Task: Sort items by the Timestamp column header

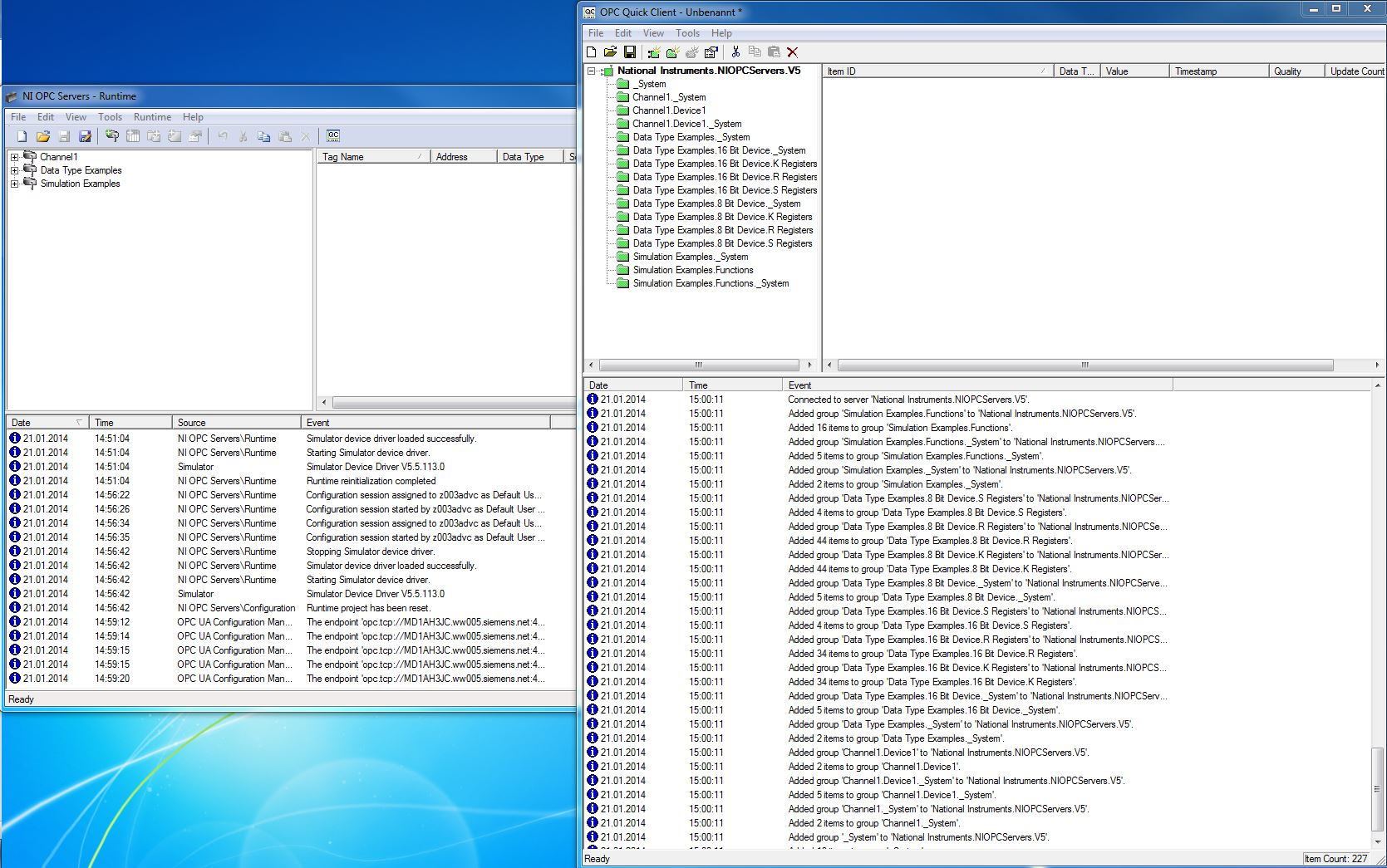Action: tap(1217, 71)
